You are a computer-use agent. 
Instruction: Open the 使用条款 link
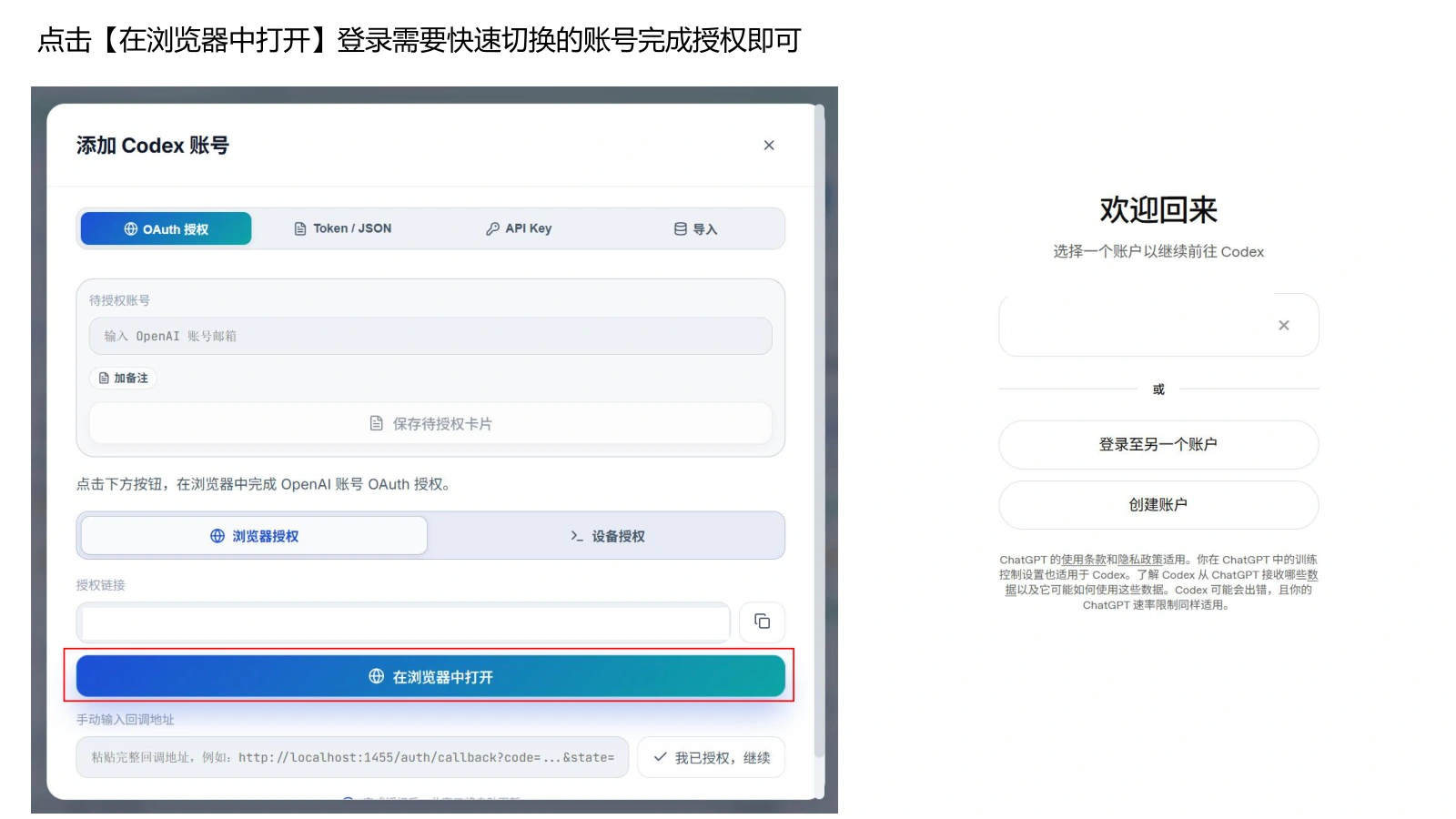pyautogui.click(x=1084, y=560)
